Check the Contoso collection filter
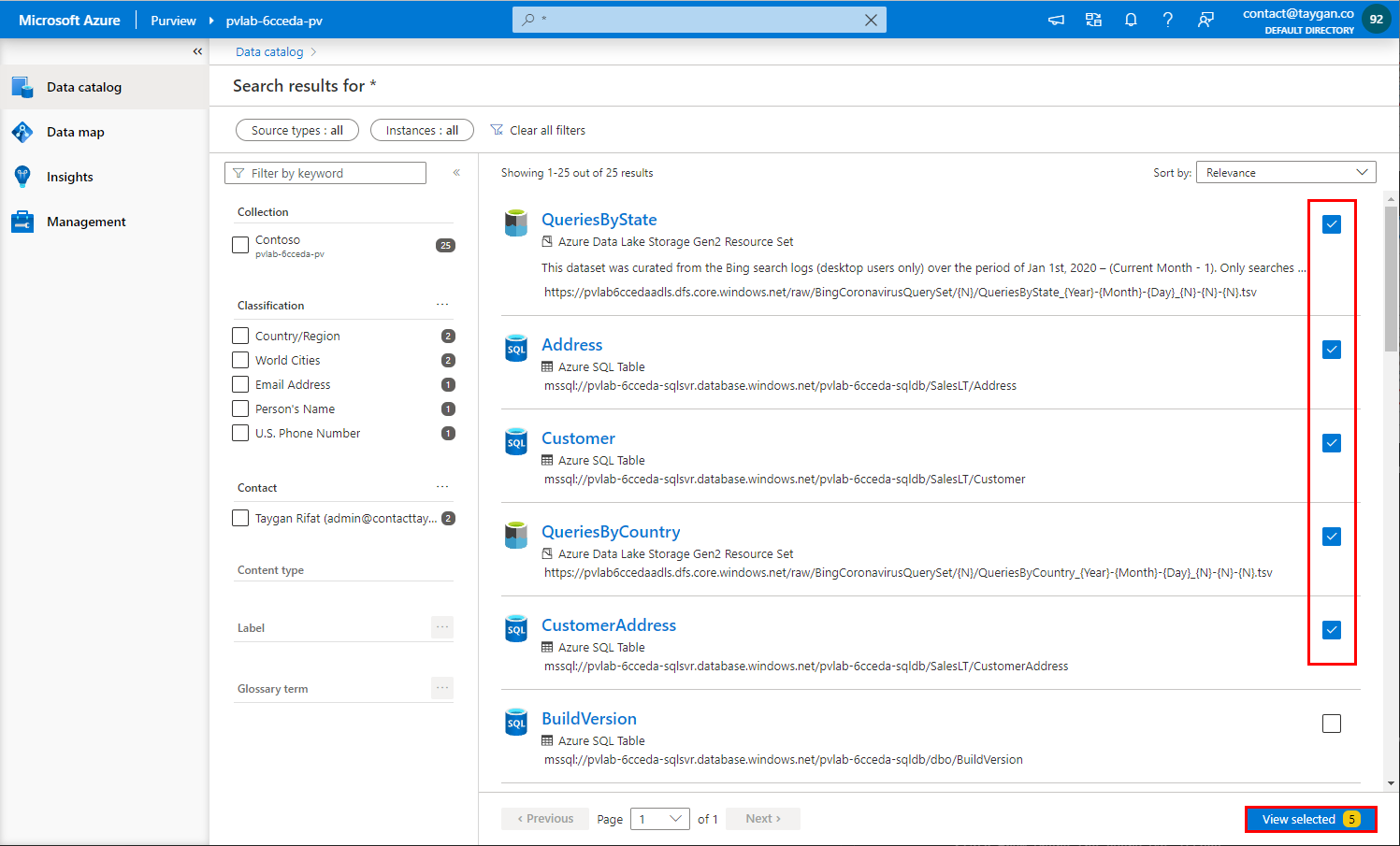 click(240, 245)
